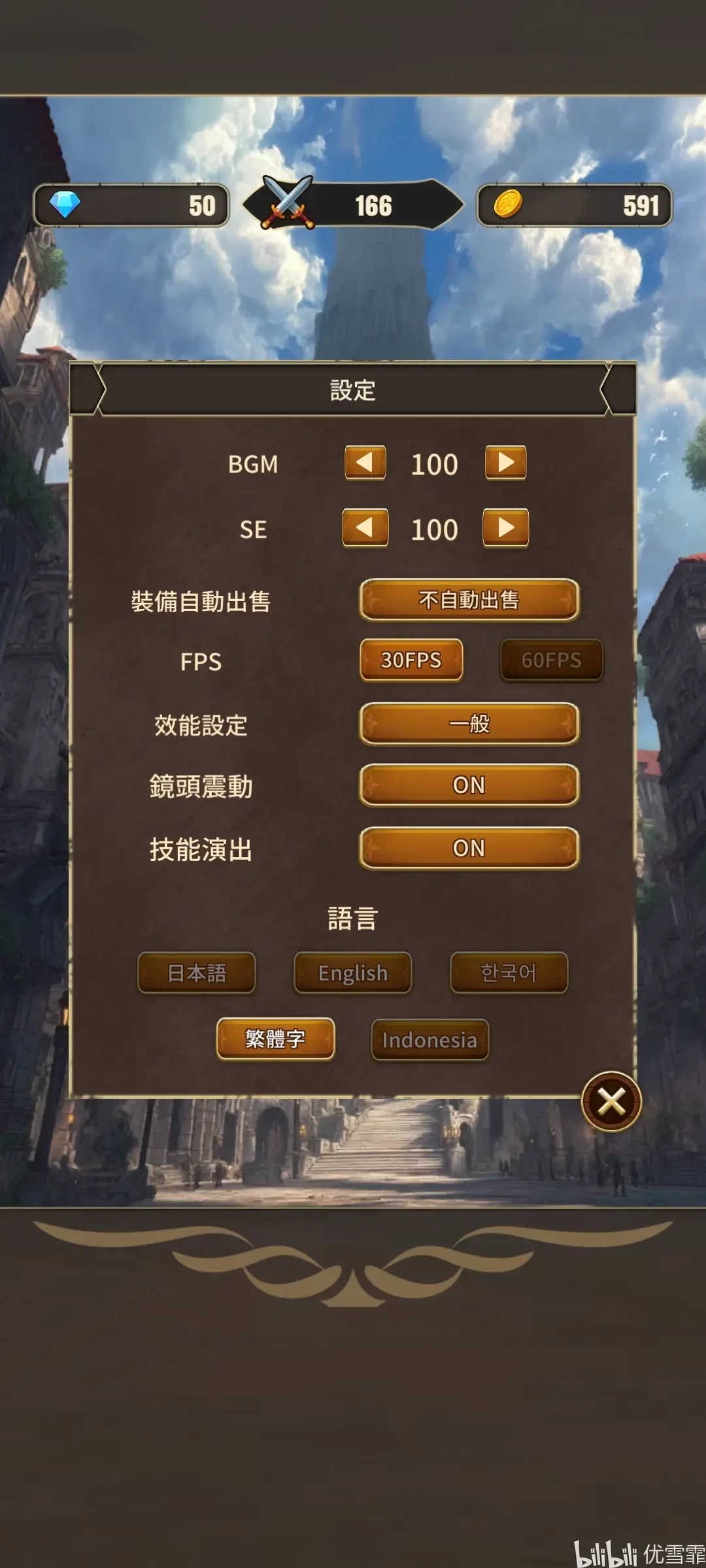The image size is (706, 1568).
Task: Raise SE volume with right arrow
Action: coord(506,528)
